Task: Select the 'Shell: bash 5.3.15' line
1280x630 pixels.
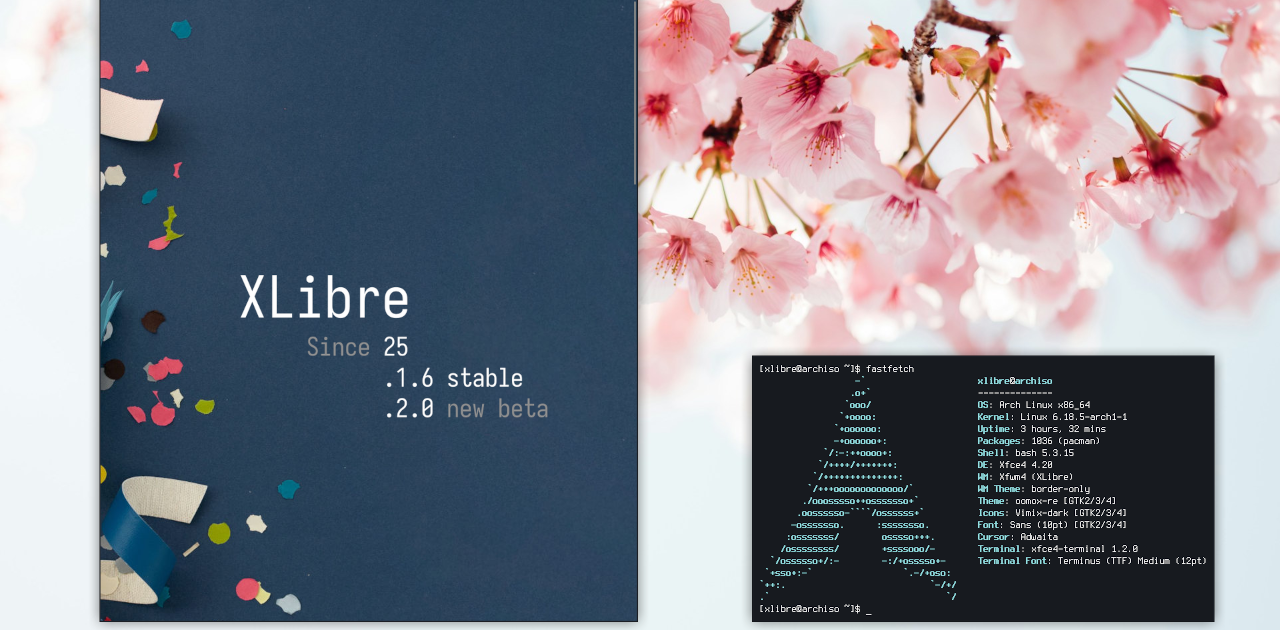Action: pos(1025,453)
